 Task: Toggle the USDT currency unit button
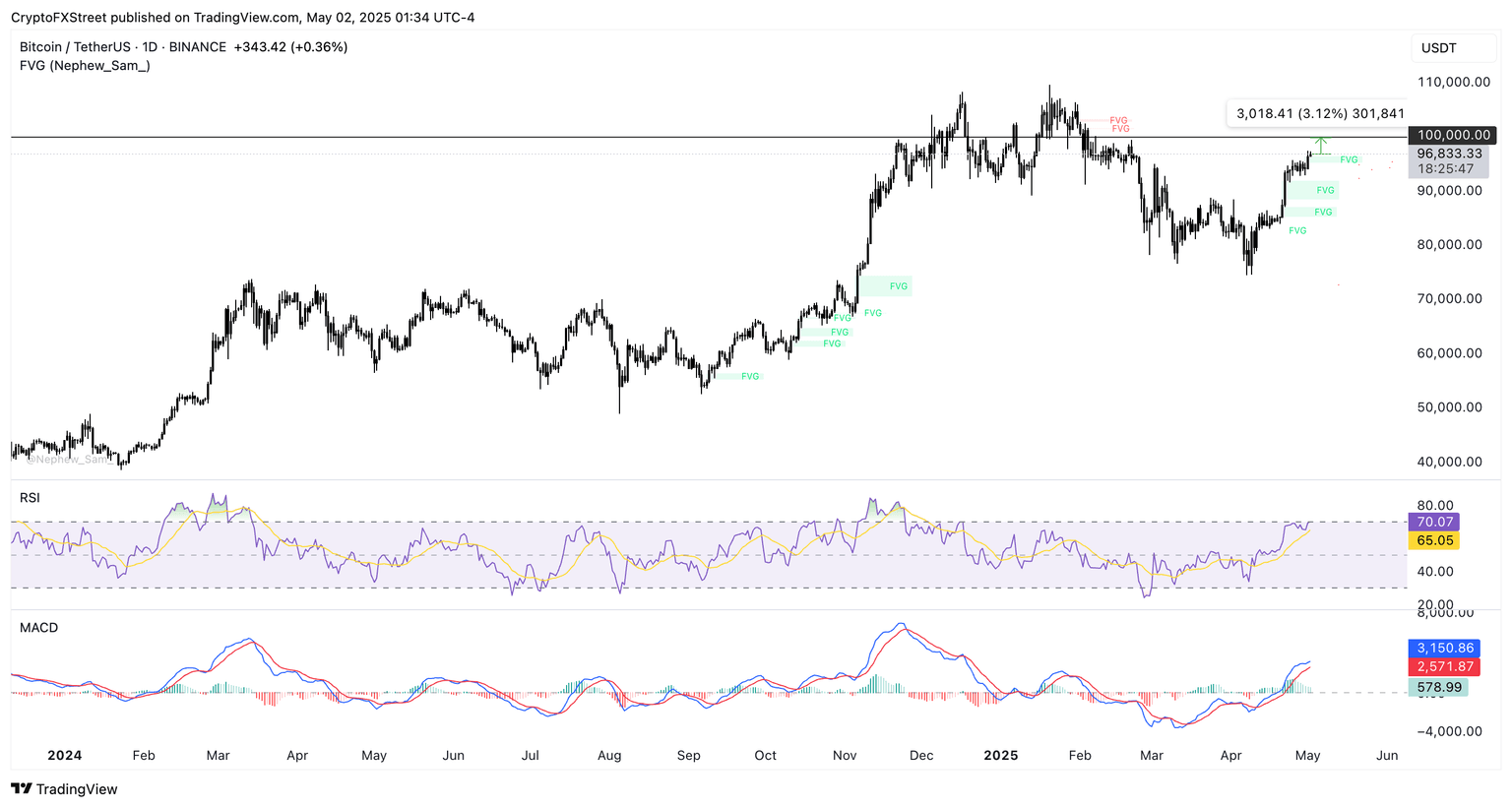(x=1454, y=47)
